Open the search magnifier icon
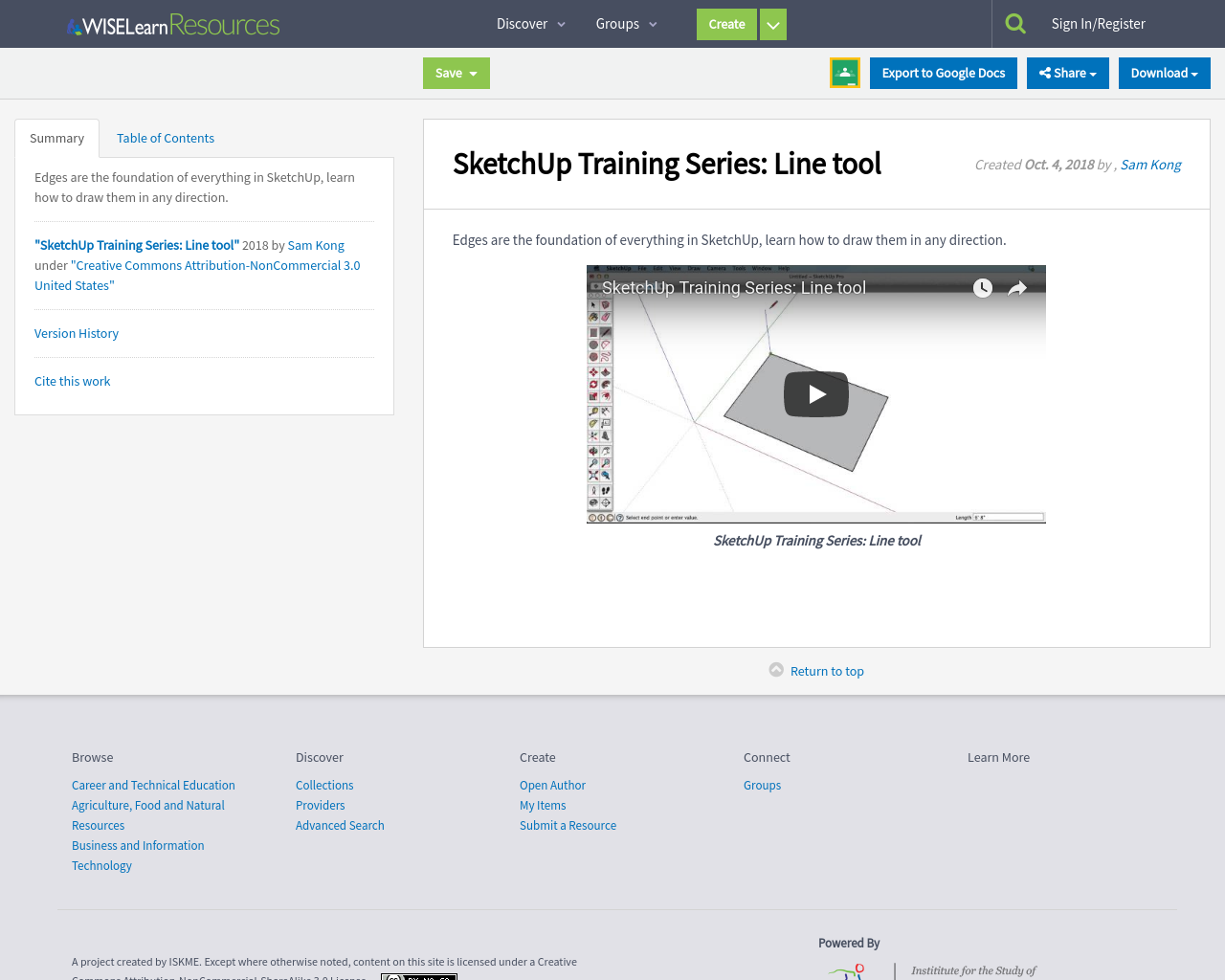The width and height of the screenshot is (1225, 980). tap(1014, 21)
